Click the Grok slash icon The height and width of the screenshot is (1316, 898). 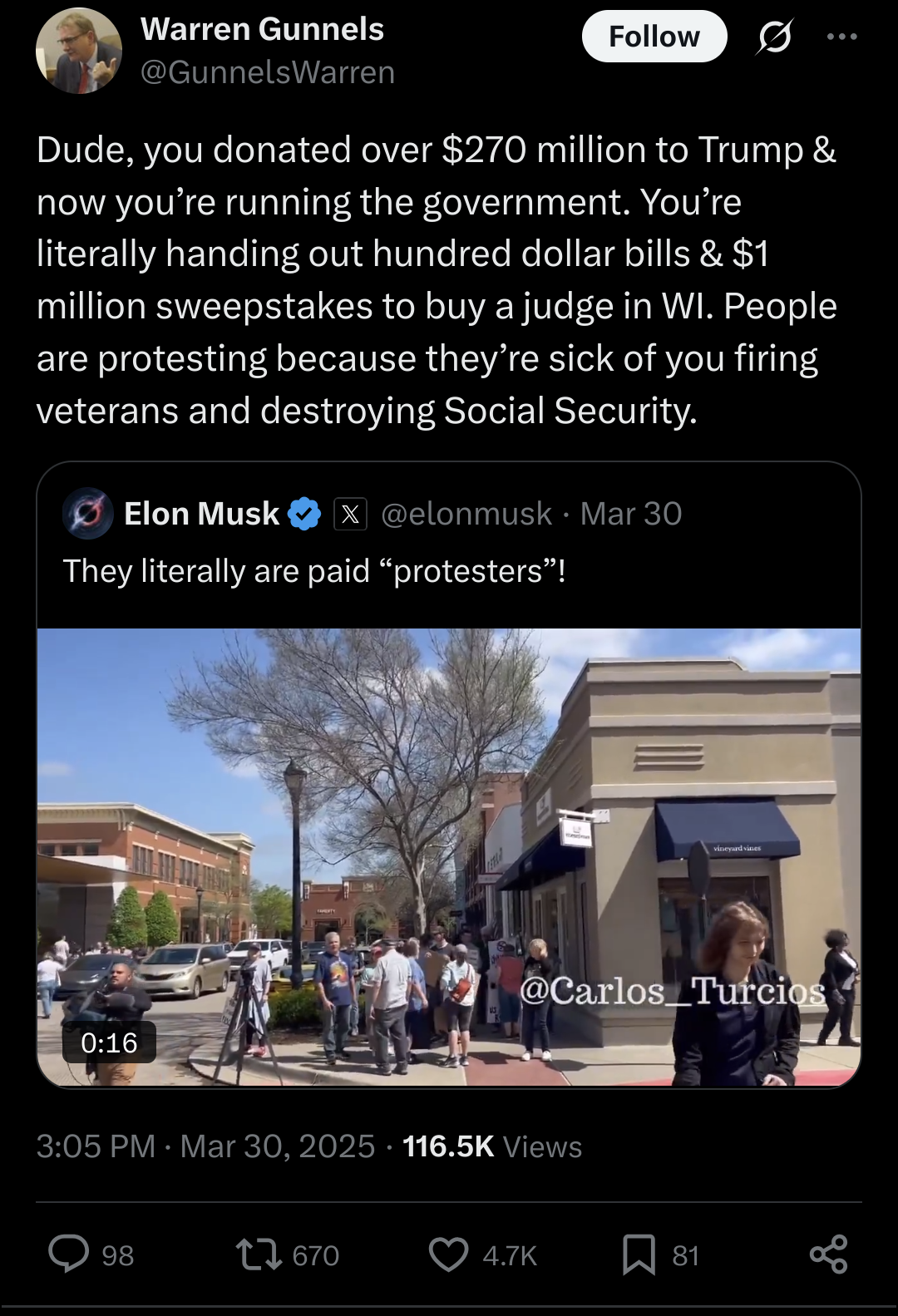click(x=775, y=37)
